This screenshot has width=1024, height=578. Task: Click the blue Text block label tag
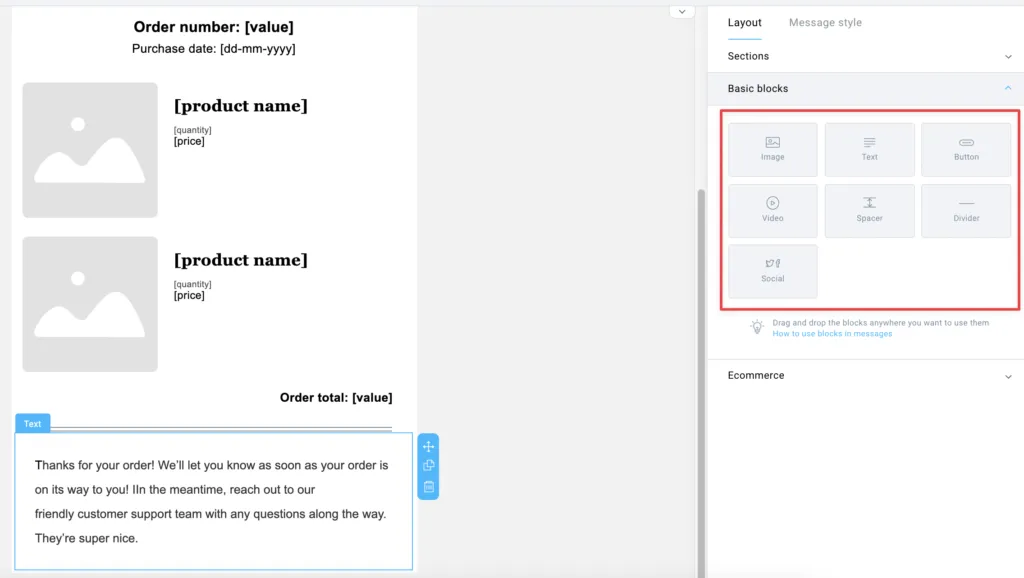coord(33,423)
